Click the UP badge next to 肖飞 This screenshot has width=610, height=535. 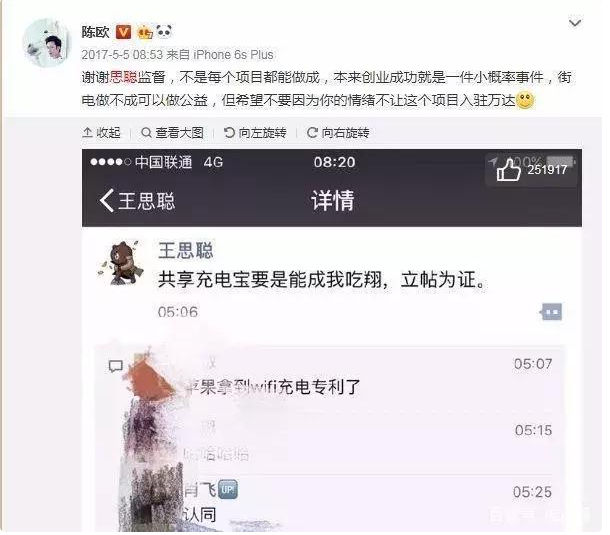coord(228,489)
